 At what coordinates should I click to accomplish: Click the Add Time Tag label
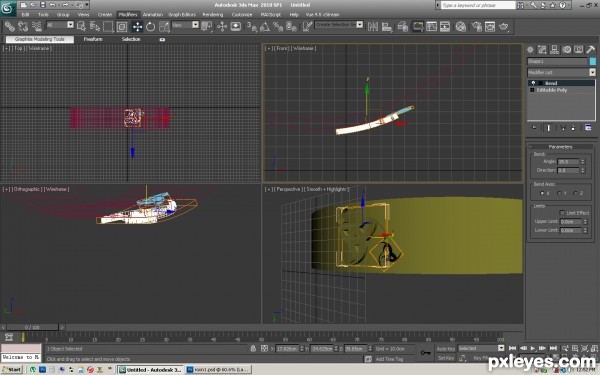(389, 359)
